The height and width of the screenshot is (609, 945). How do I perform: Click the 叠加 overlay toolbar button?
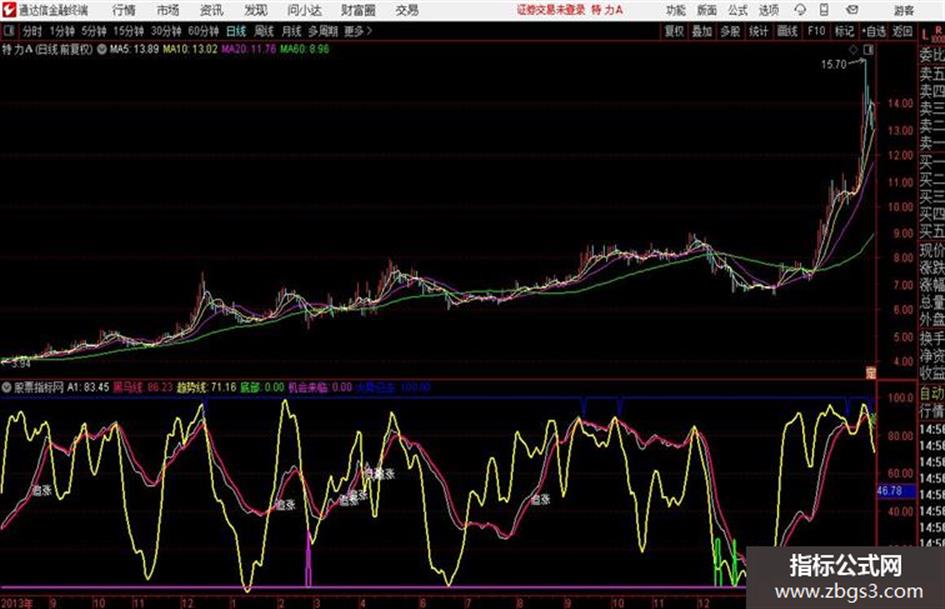click(x=702, y=31)
